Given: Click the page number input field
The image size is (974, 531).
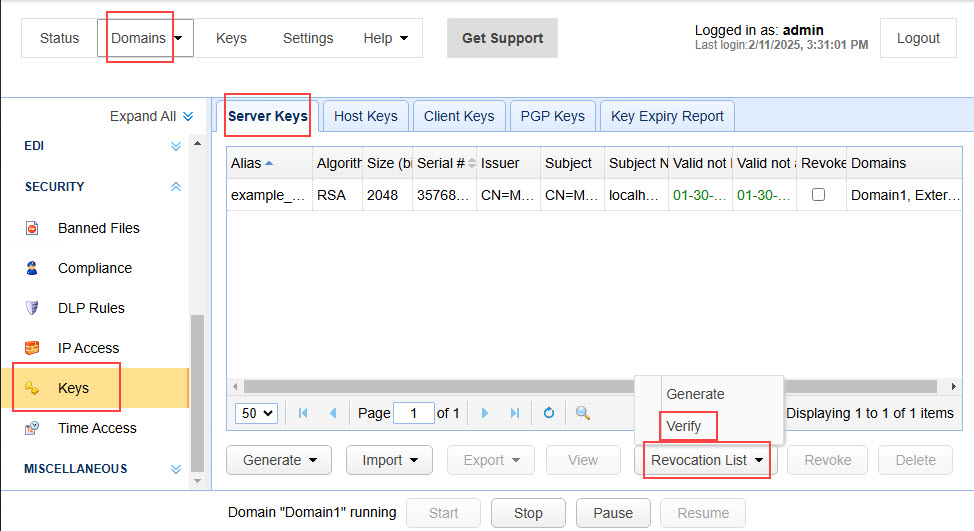Looking at the screenshot, I should point(413,413).
